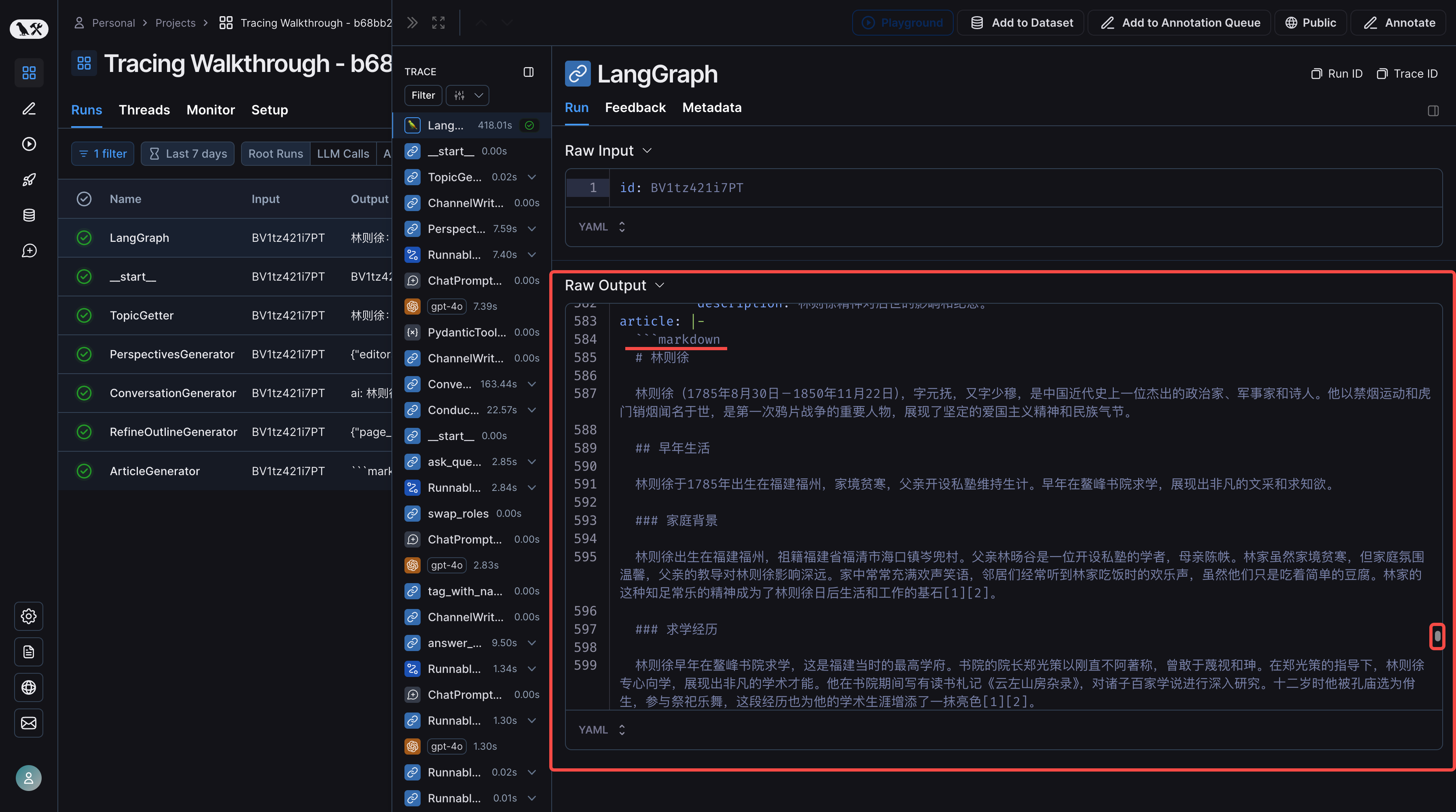Expand the answer_... 9.50s node chevron
Viewport: 1456px width, 812px height.
[x=532, y=643]
